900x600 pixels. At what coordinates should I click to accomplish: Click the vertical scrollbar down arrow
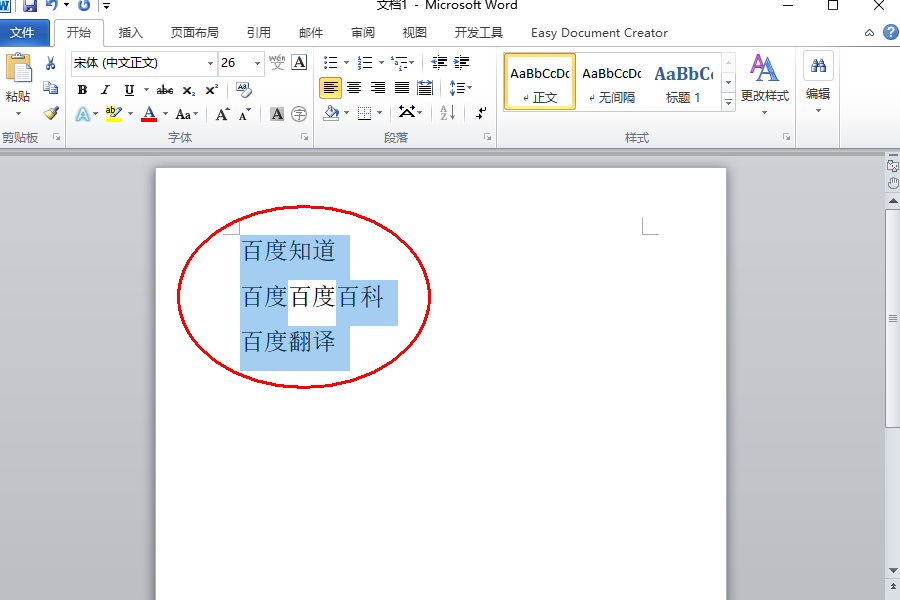tap(893, 570)
